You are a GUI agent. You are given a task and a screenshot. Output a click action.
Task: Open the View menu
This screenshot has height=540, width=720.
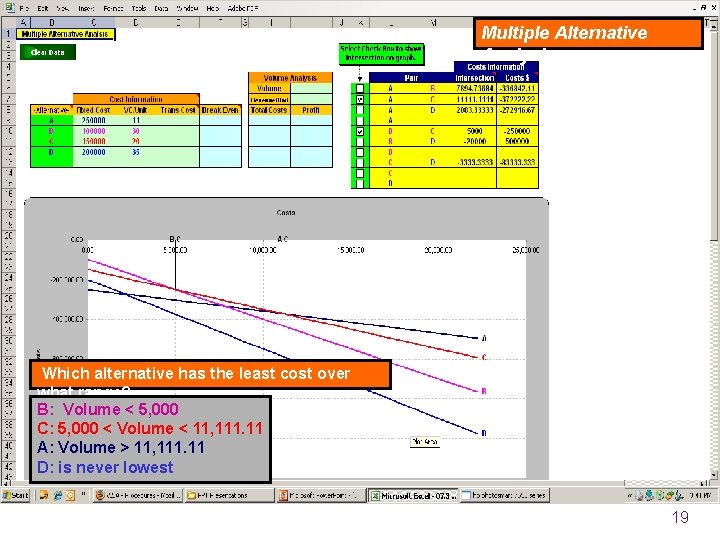pos(63,8)
